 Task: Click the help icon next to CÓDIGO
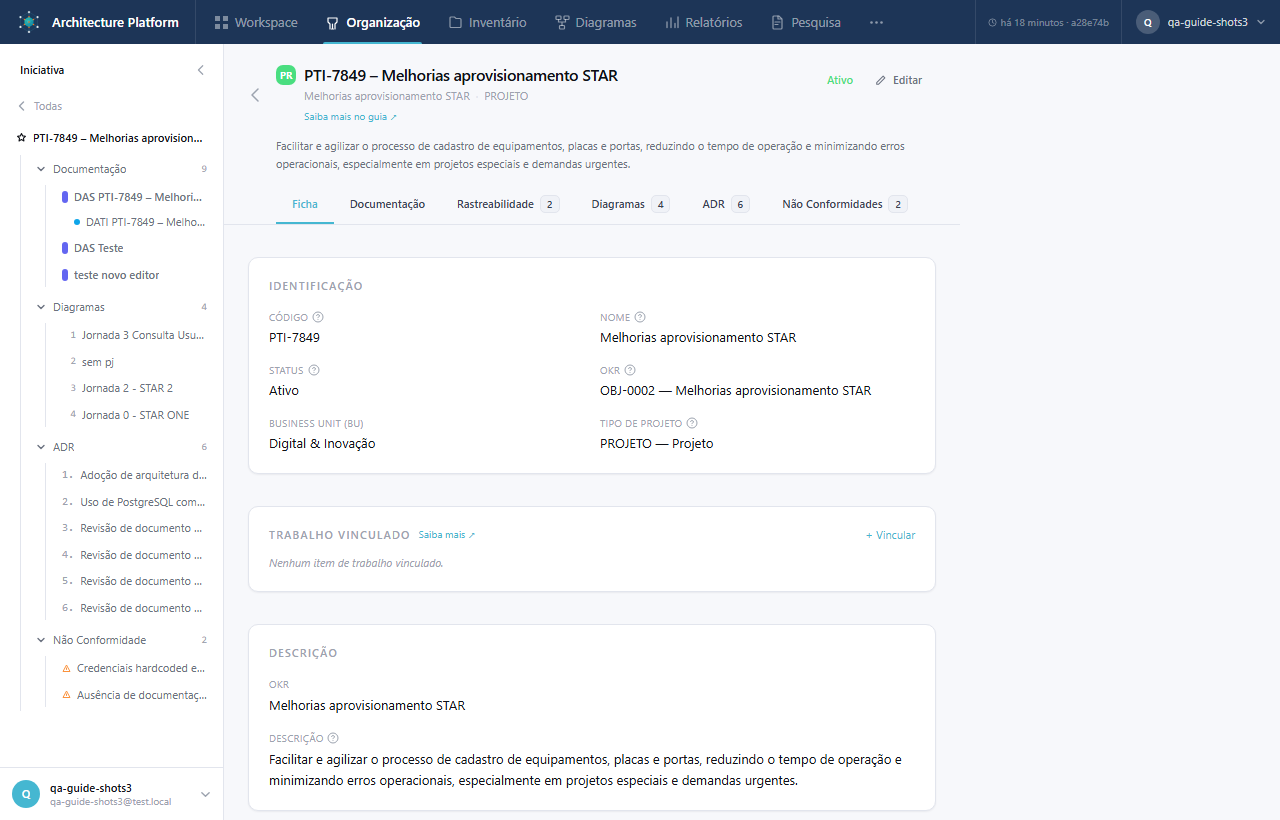pyautogui.click(x=318, y=317)
